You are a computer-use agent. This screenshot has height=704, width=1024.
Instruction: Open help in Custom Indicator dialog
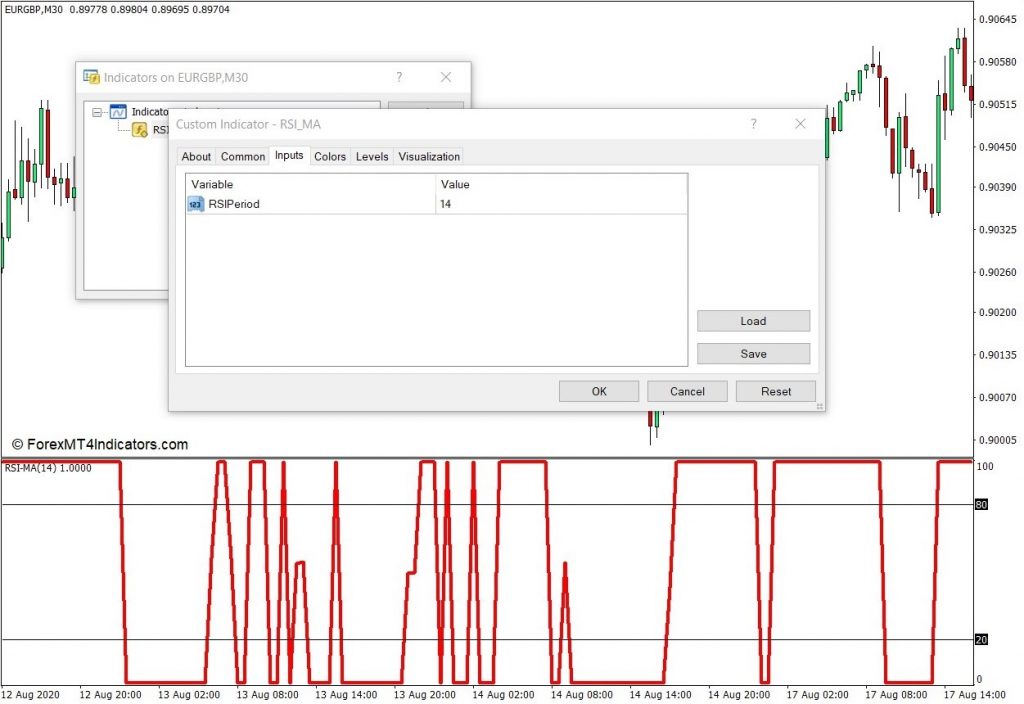pos(754,123)
